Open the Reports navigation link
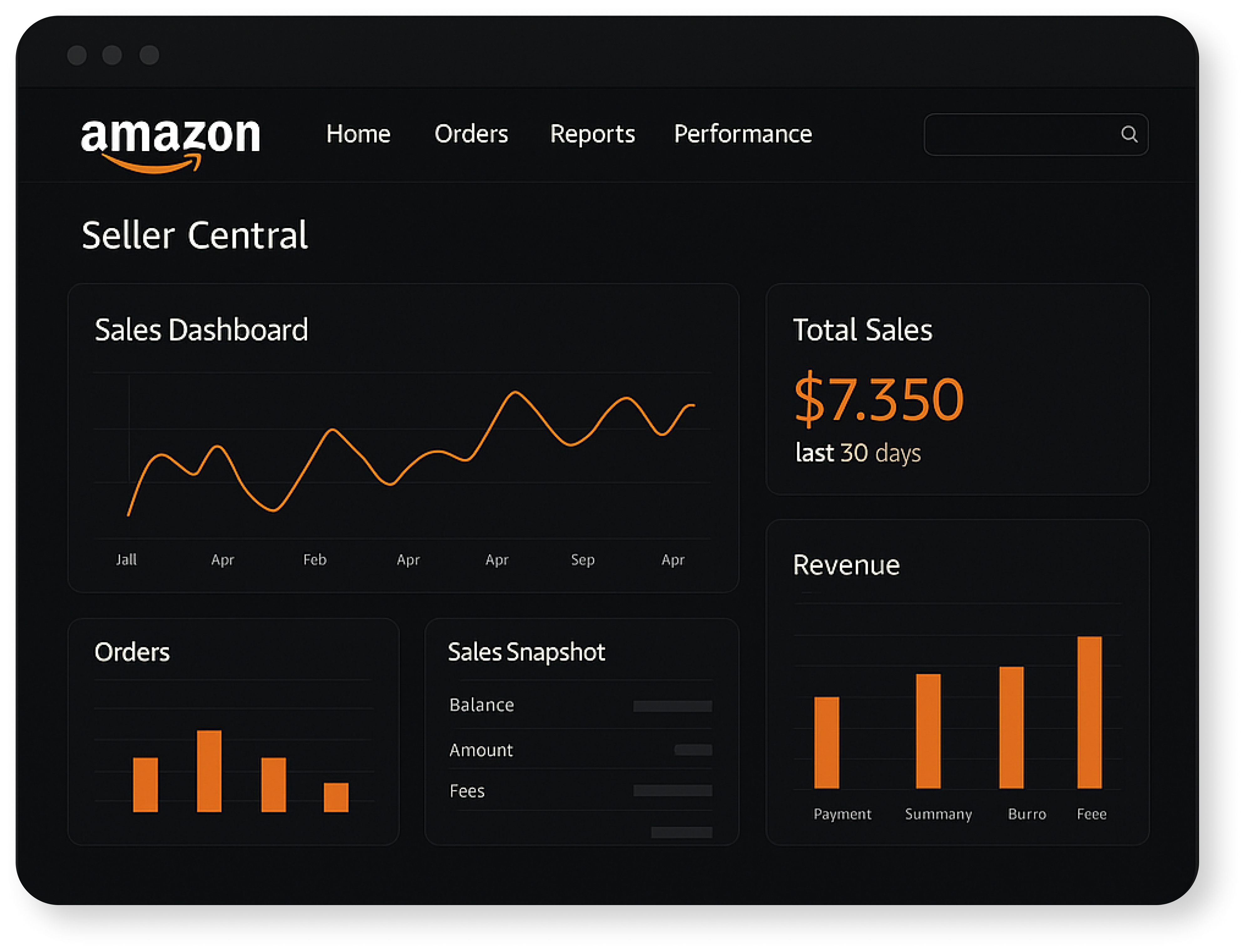The width and height of the screenshot is (1246, 952). (592, 134)
